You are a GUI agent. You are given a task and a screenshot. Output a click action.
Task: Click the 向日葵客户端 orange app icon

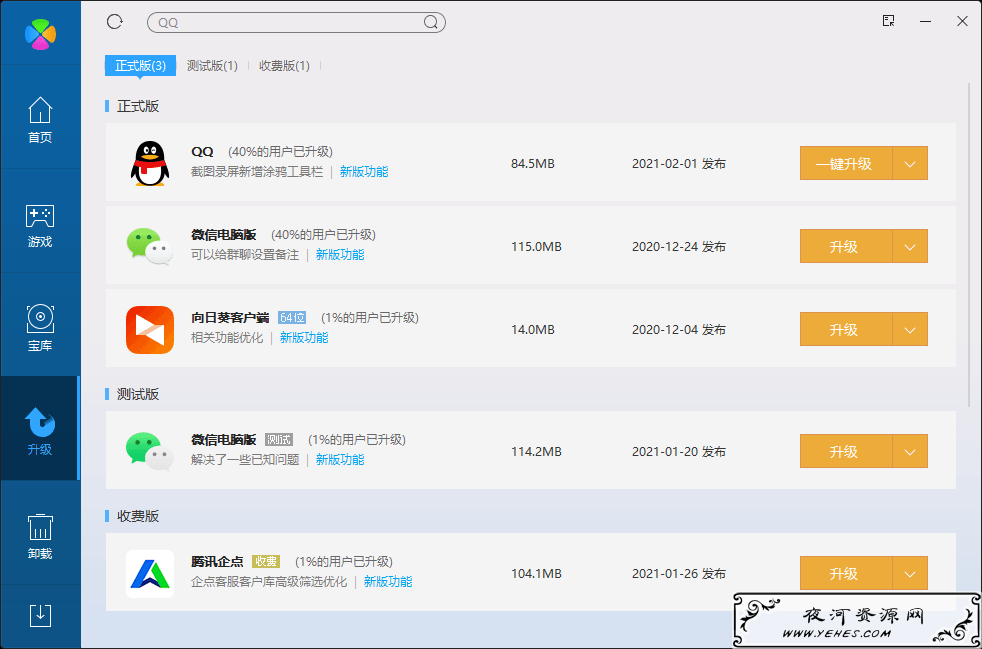(150, 330)
